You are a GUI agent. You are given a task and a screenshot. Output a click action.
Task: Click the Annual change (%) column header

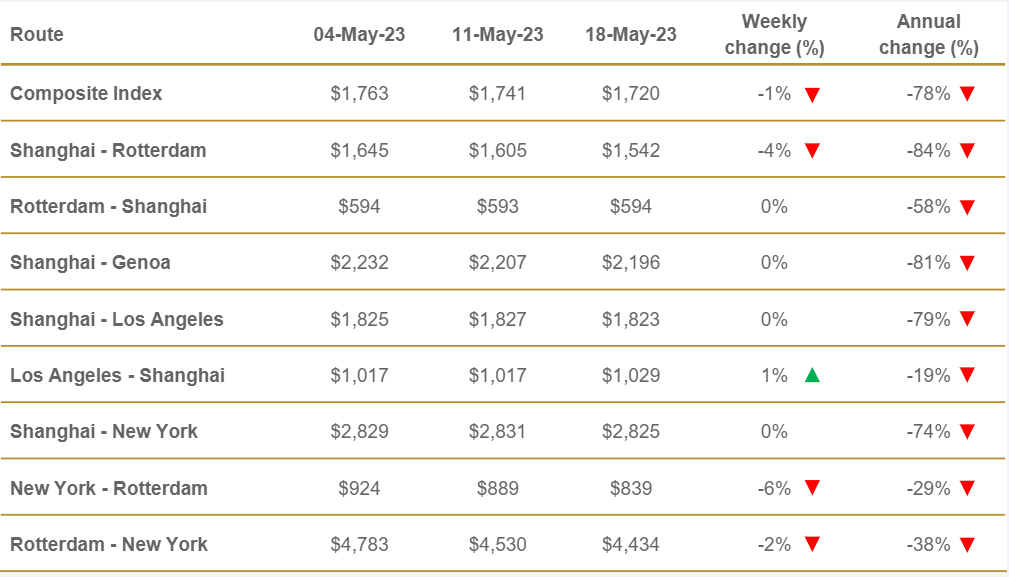tap(928, 35)
